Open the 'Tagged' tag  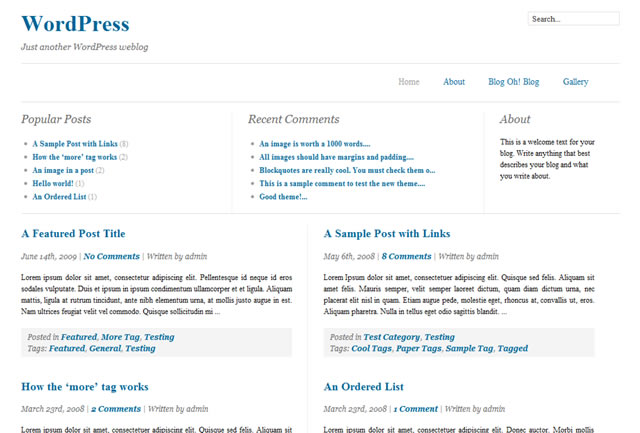(513, 349)
